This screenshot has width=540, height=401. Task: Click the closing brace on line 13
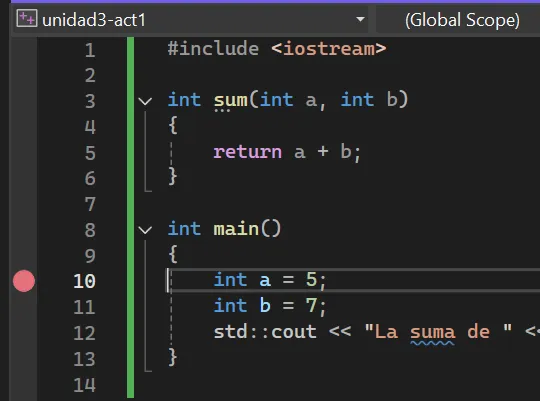point(173,357)
